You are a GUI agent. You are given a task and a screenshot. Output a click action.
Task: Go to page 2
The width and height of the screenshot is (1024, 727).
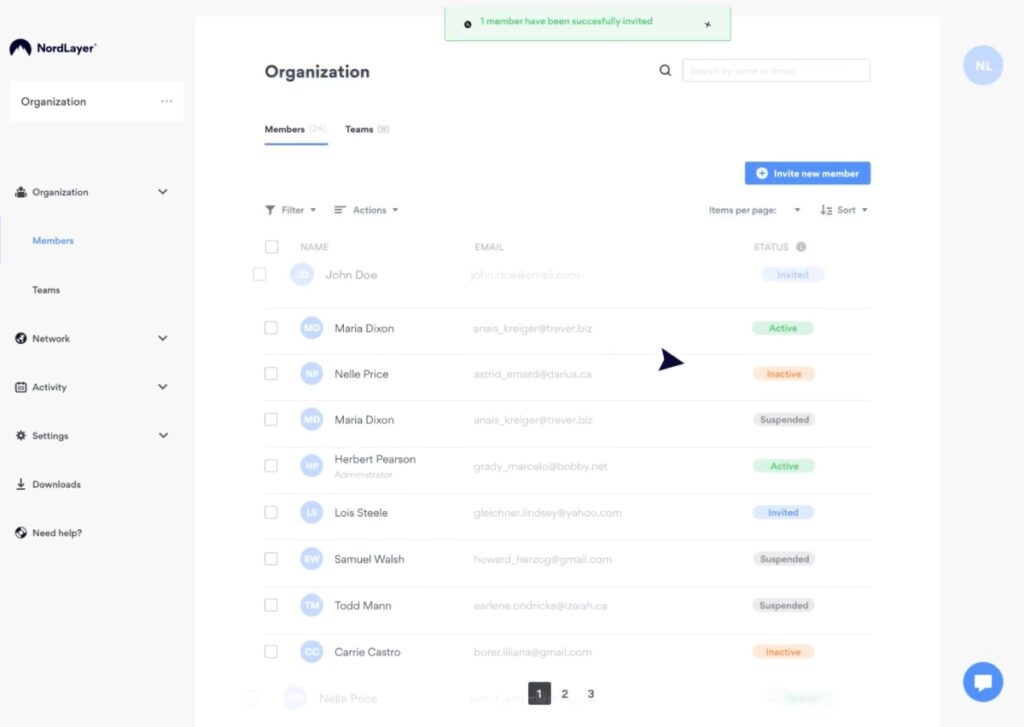pyautogui.click(x=565, y=694)
